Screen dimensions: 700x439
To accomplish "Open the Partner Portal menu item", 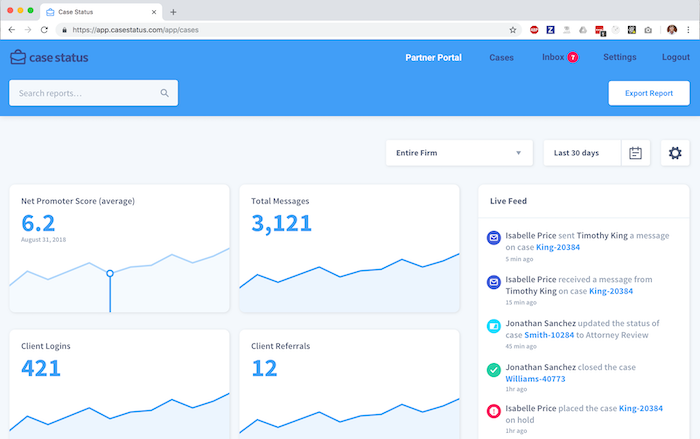I will click(x=433, y=57).
